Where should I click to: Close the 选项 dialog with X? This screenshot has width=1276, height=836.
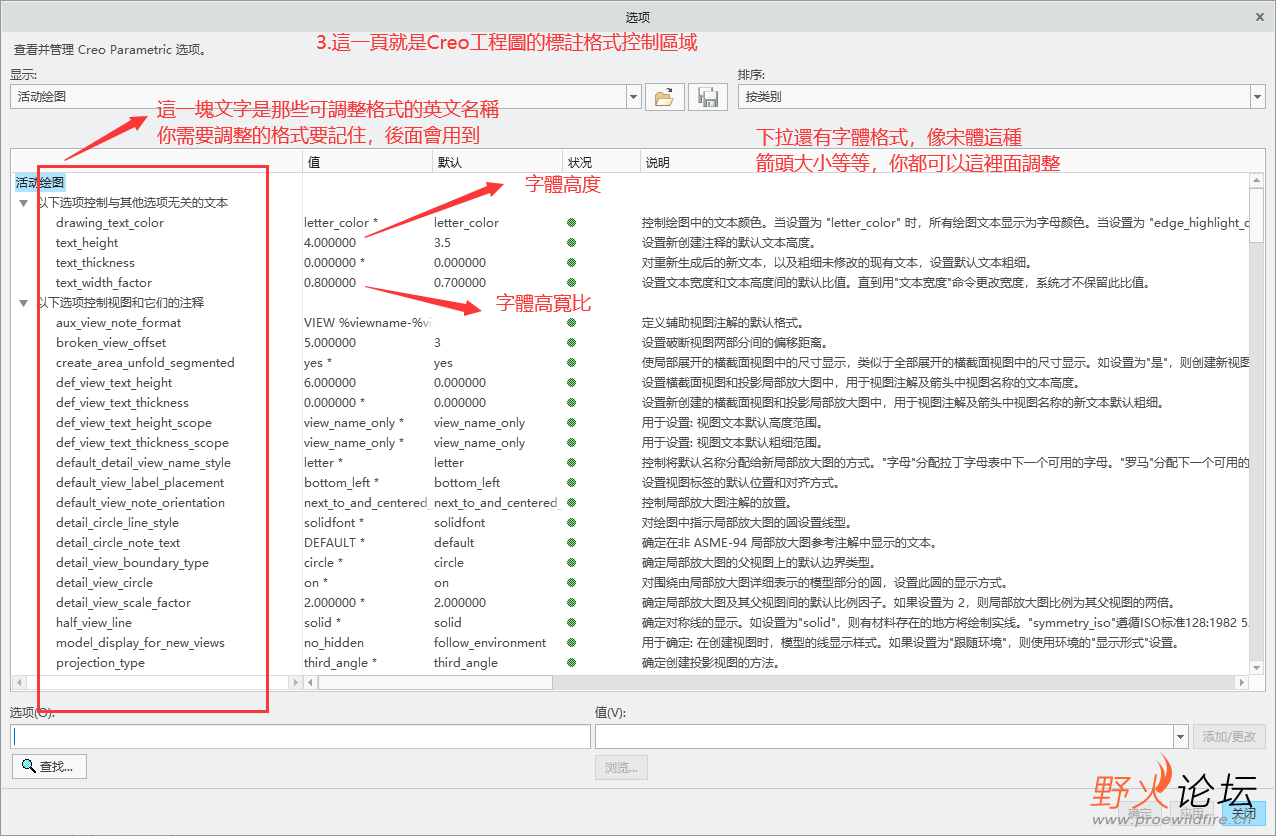[1258, 16]
